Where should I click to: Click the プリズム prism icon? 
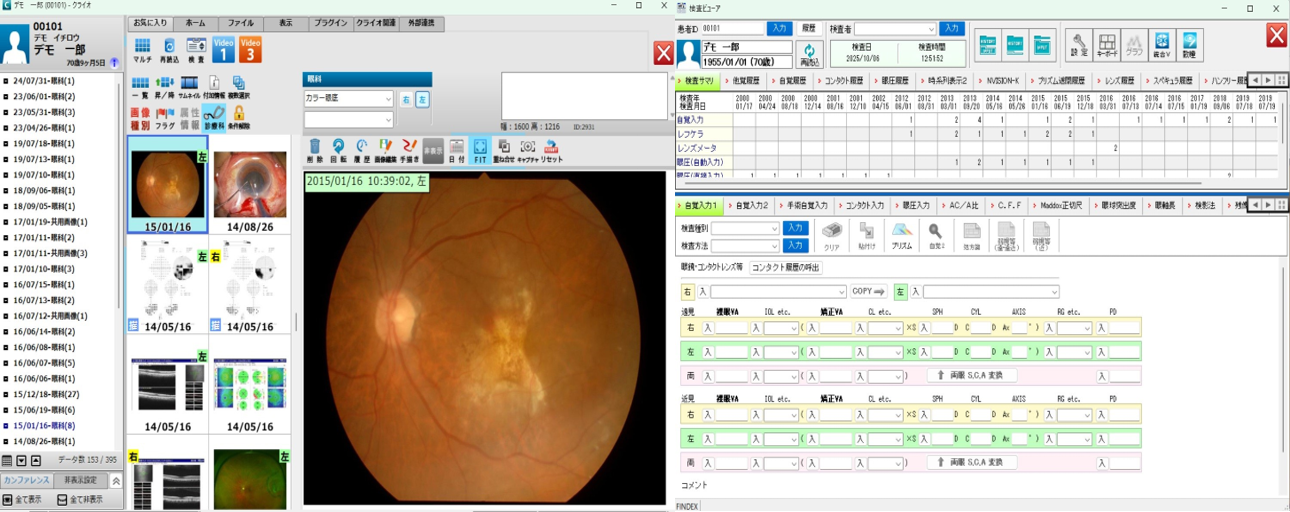point(901,236)
